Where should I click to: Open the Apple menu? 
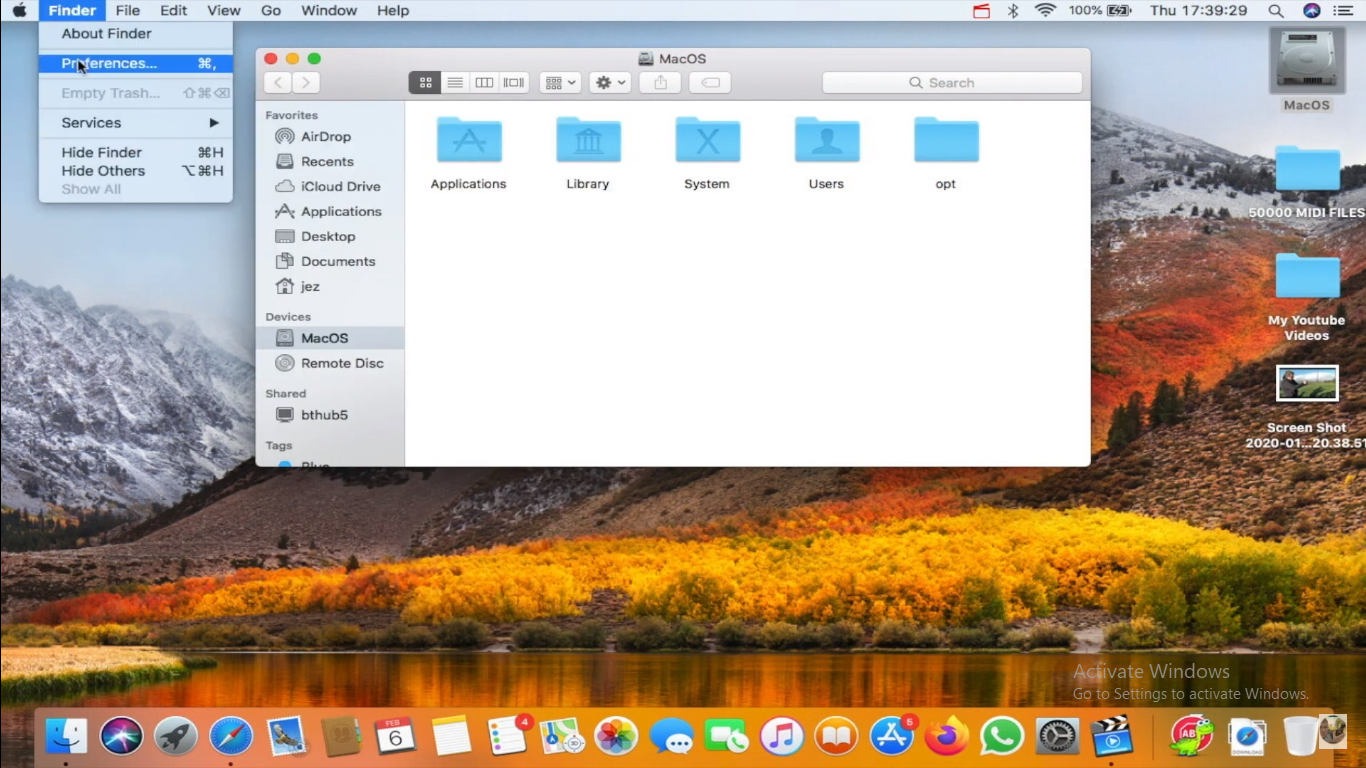pos(19,10)
